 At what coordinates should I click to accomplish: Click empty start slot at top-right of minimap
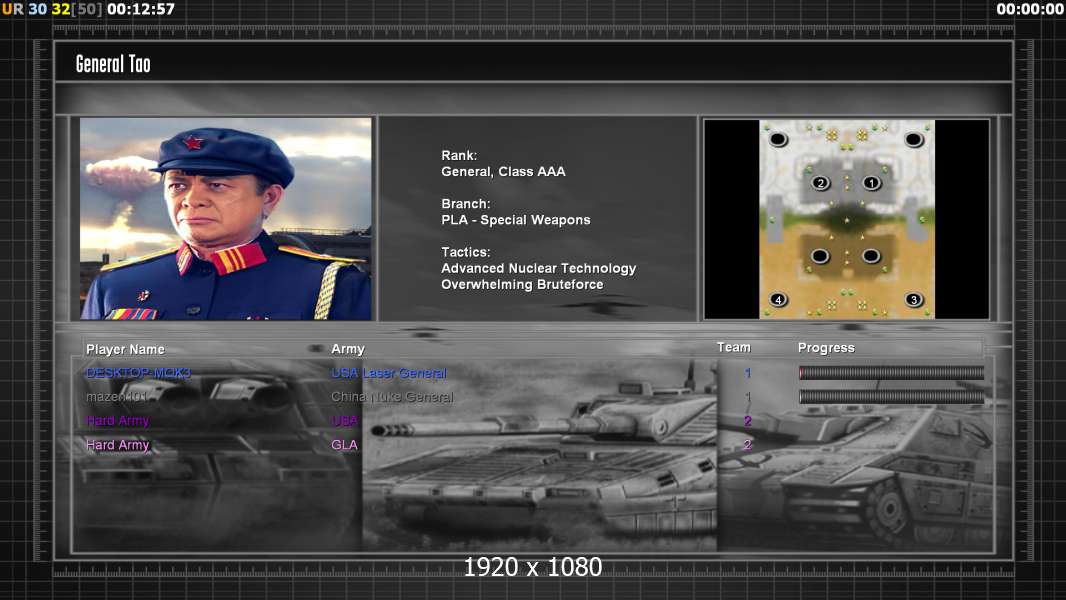(x=914, y=139)
